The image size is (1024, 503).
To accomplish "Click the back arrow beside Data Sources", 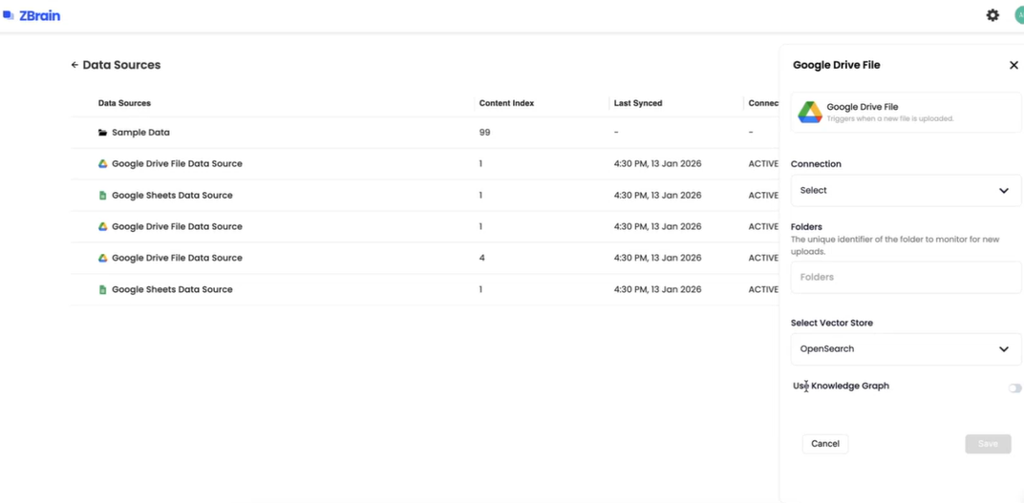I will 75,65.
